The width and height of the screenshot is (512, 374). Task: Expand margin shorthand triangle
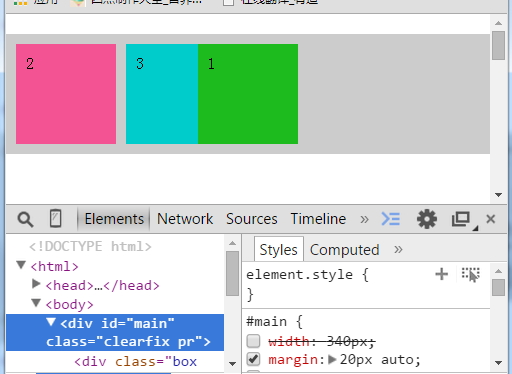click(332, 359)
